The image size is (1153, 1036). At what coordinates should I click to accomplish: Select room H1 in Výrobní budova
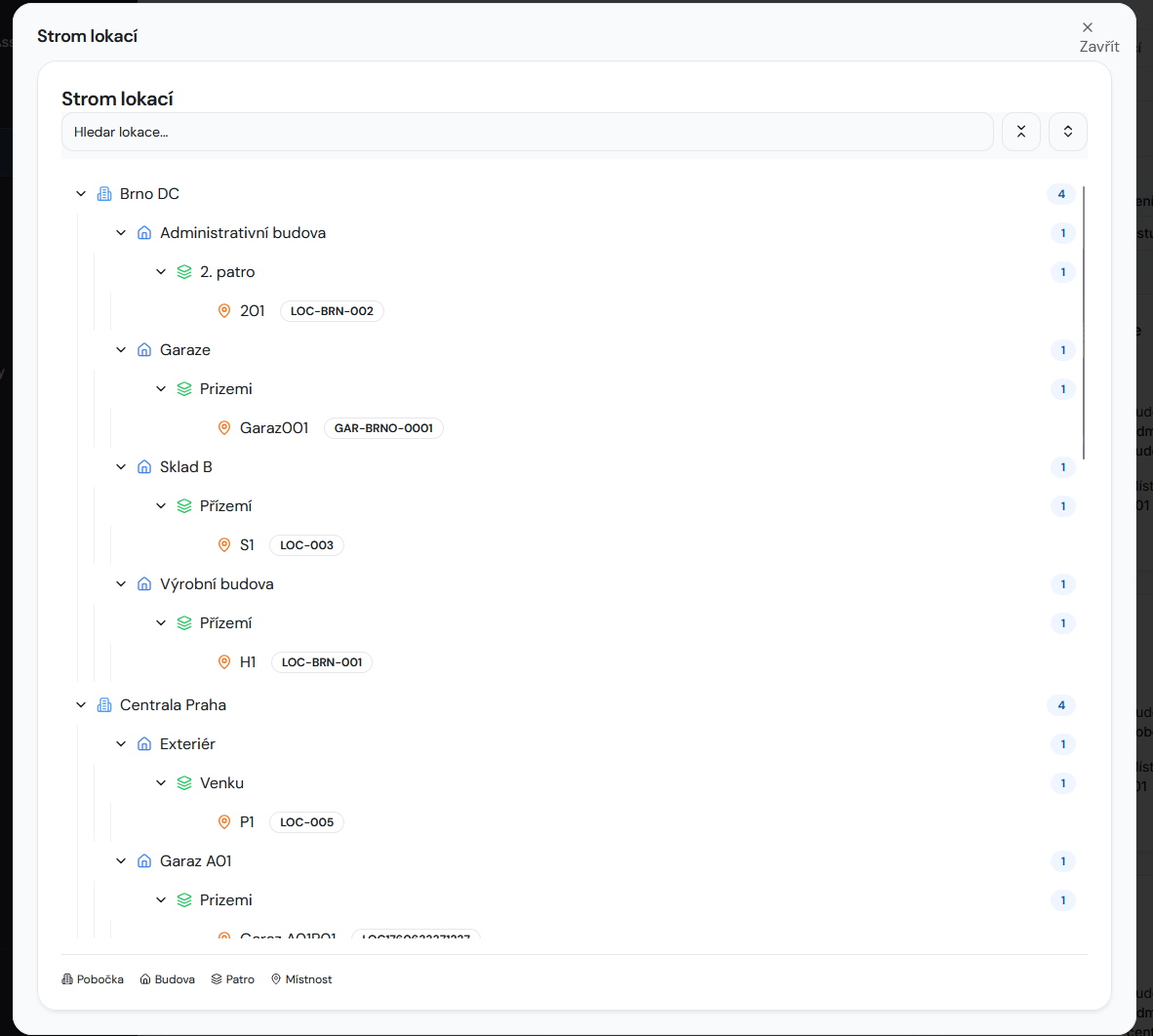point(248,662)
